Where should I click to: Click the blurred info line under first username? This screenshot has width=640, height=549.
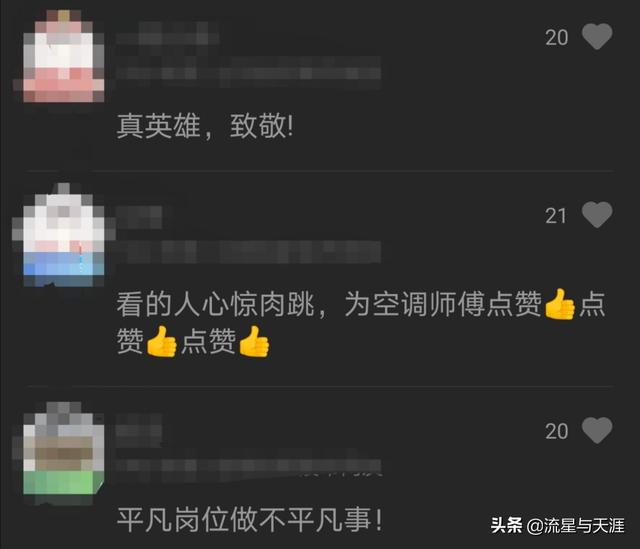tap(249, 72)
